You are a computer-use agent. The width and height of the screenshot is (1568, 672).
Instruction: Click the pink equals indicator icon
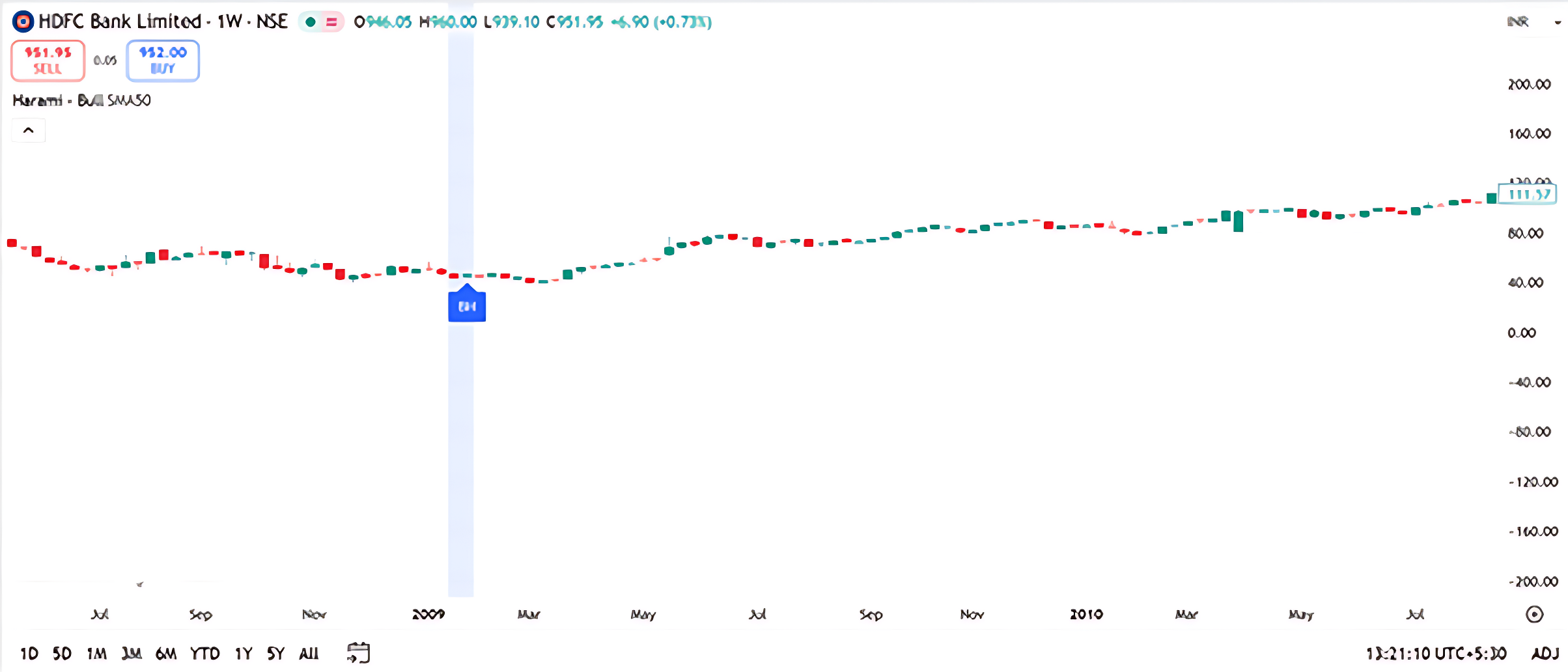(x=331, y=22)
